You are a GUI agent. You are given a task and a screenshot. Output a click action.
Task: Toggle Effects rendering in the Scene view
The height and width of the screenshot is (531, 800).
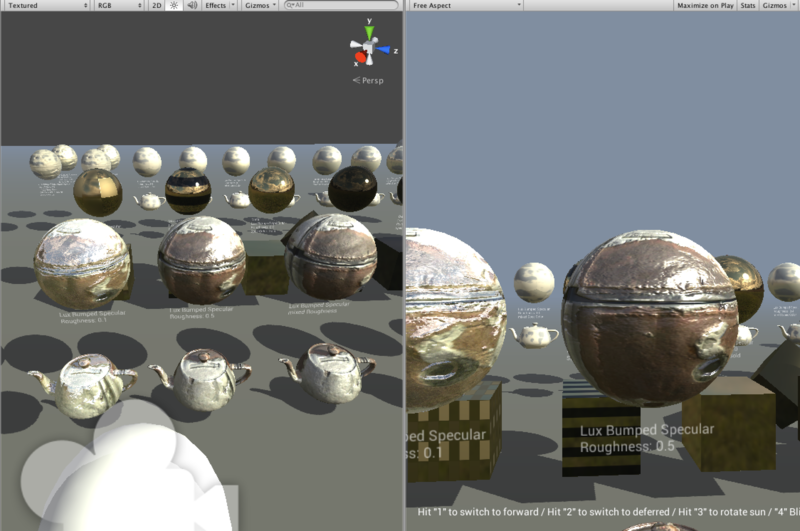(215, 5)
